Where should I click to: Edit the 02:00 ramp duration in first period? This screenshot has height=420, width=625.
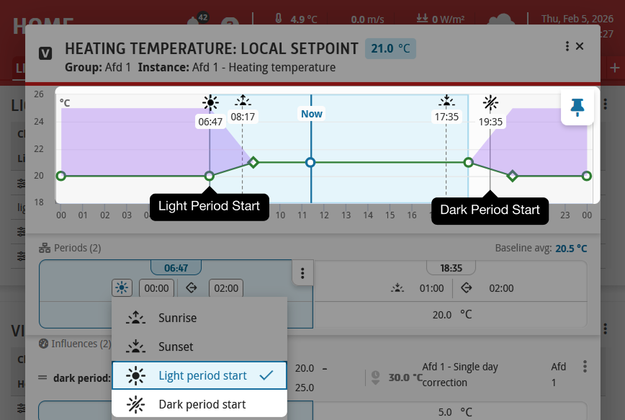point(226,288)
